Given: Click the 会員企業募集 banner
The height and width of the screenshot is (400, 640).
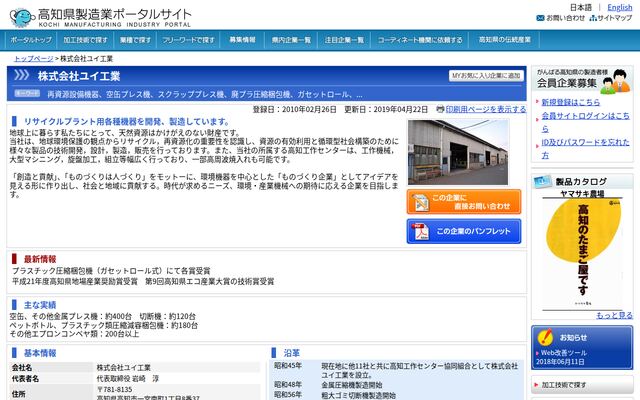Looking at the screenshot, I should tap(582, 79).
